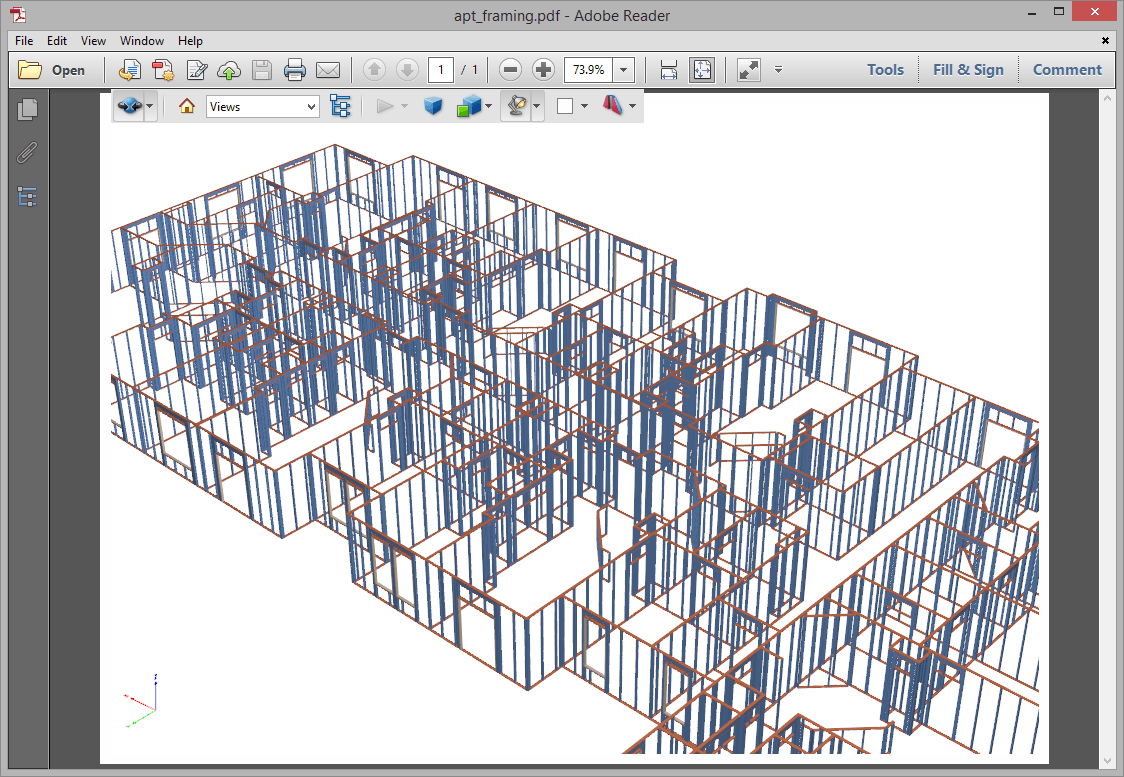The height and width of the screenshot is (777, 1124).
Task: Go to next page arrow
Action: tap(407, 70)
